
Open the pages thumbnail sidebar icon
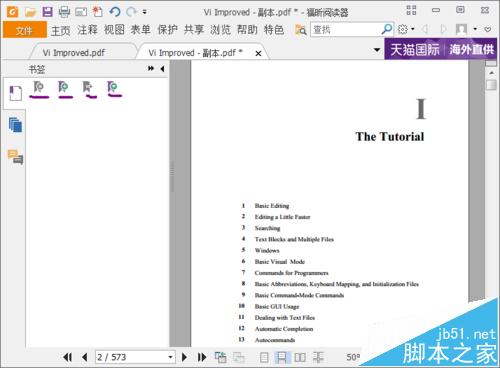click(x=15, y=126)
